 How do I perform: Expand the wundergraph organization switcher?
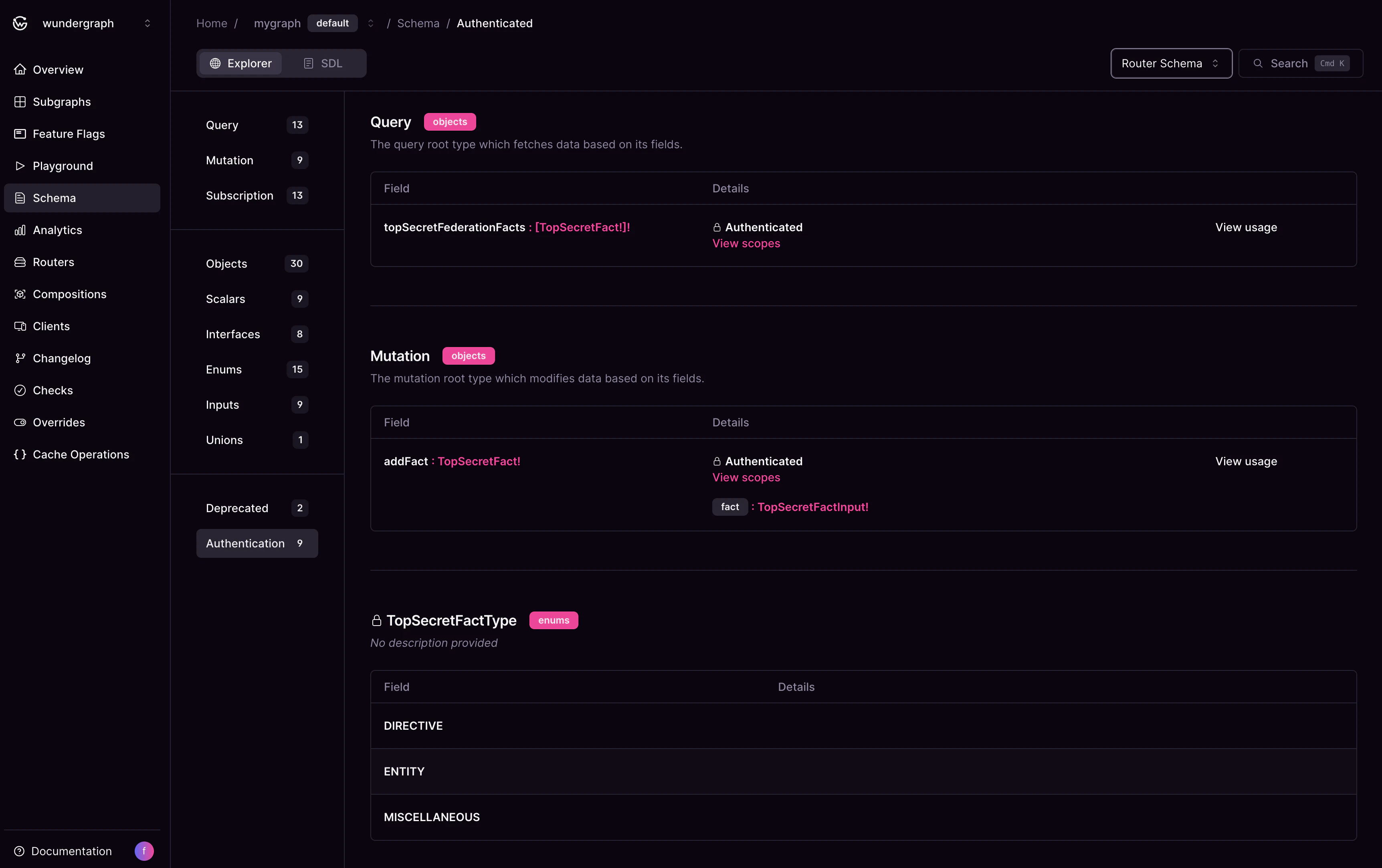click(x=147, y=23)
